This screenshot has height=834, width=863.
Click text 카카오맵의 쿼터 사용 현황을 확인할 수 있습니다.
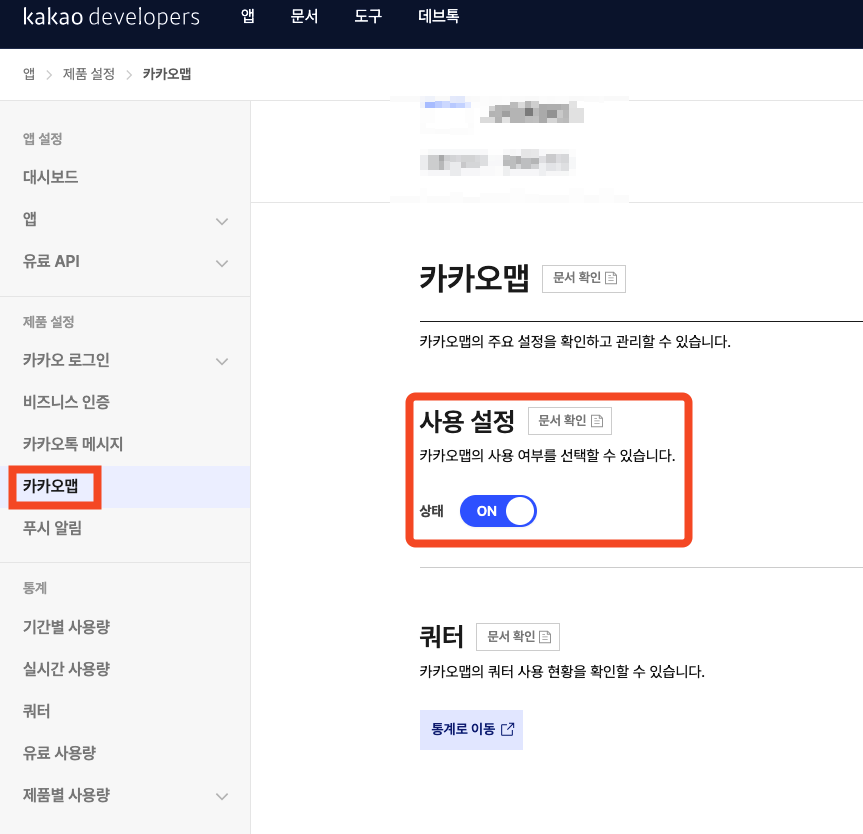point(562,672)
